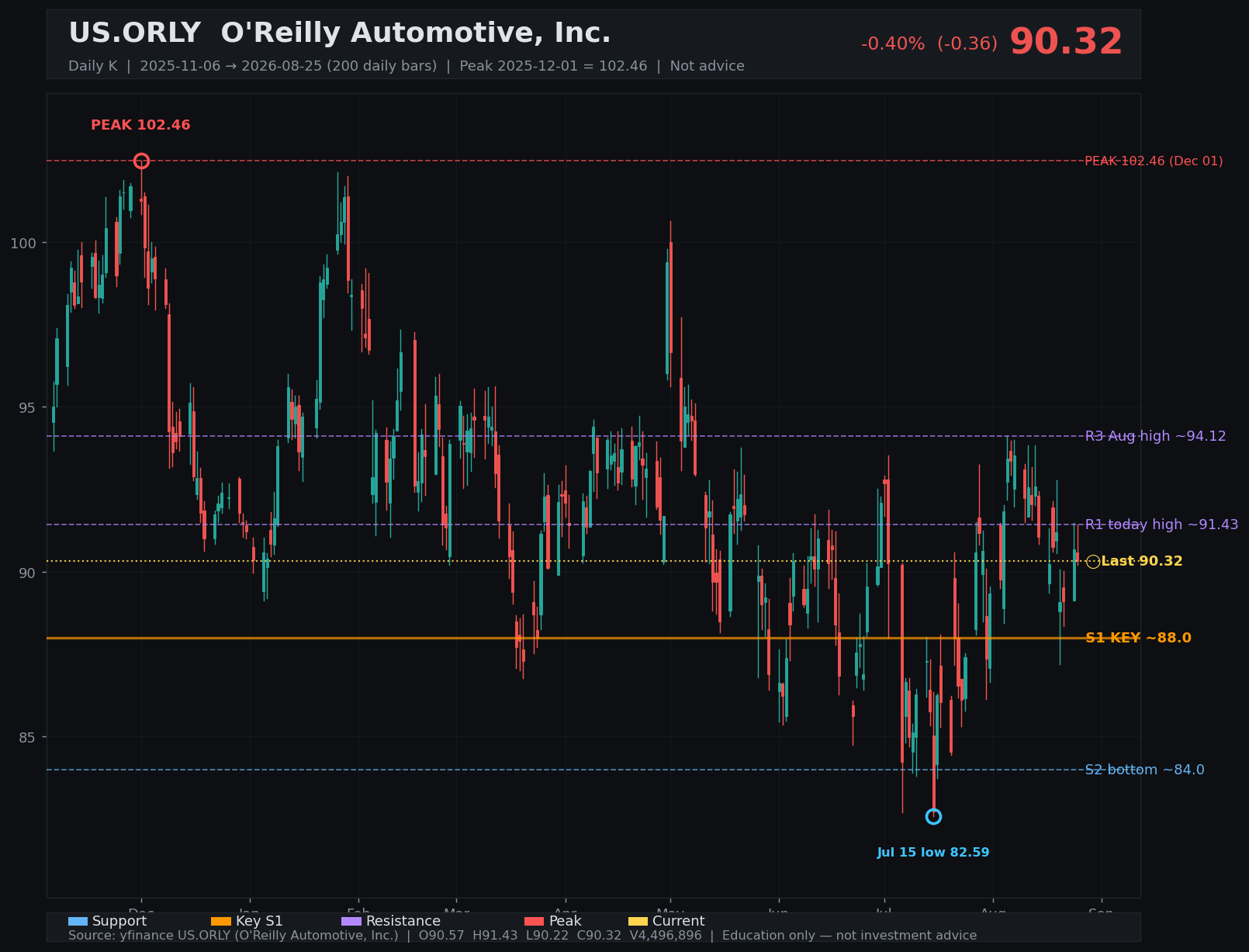Click the large price 90.32 in header
Image resolution: width=1249 pixels, height=952 pixels.
tap(1066, 42)
